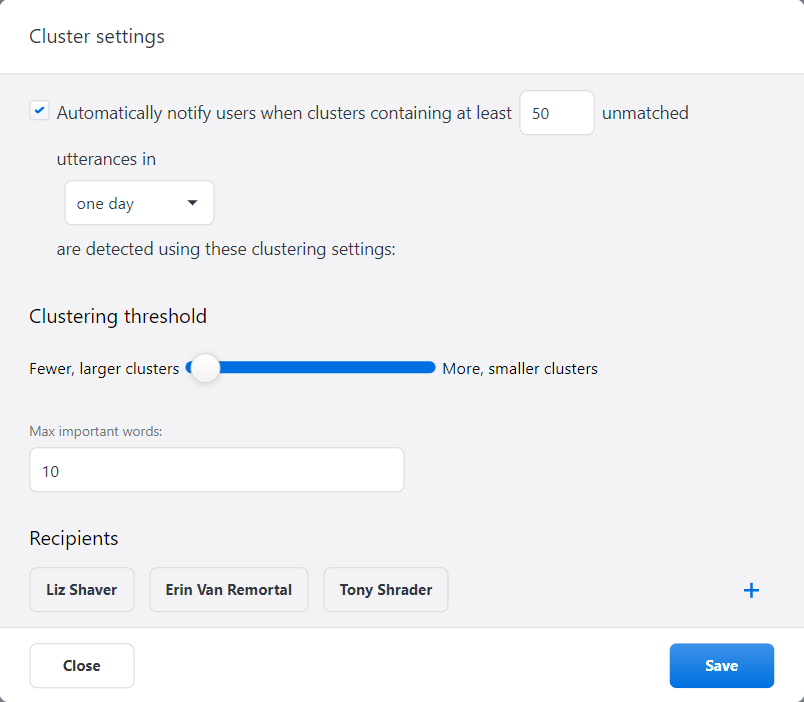
Task: Click the right end of the blue slider track
Action: pyautogui.click(x=430, y=368)
